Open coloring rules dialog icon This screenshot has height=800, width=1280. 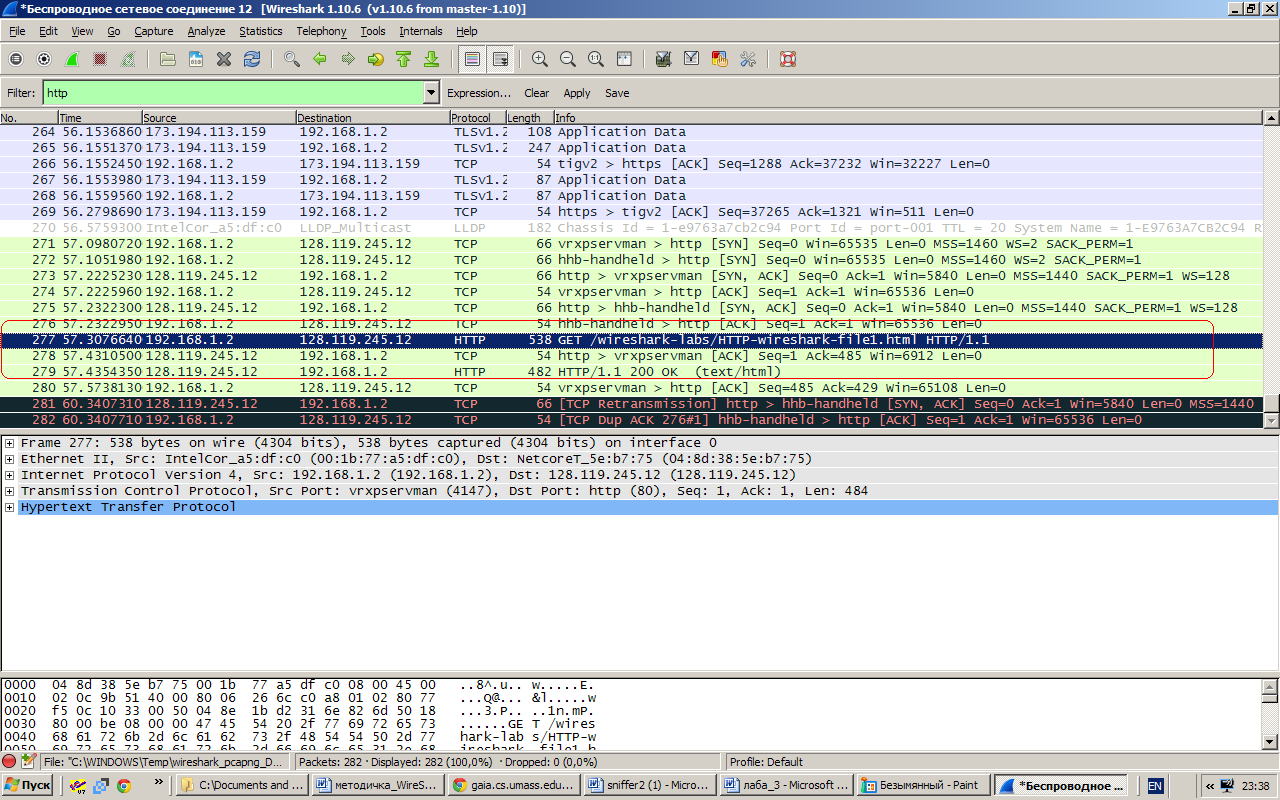point(719,59)
